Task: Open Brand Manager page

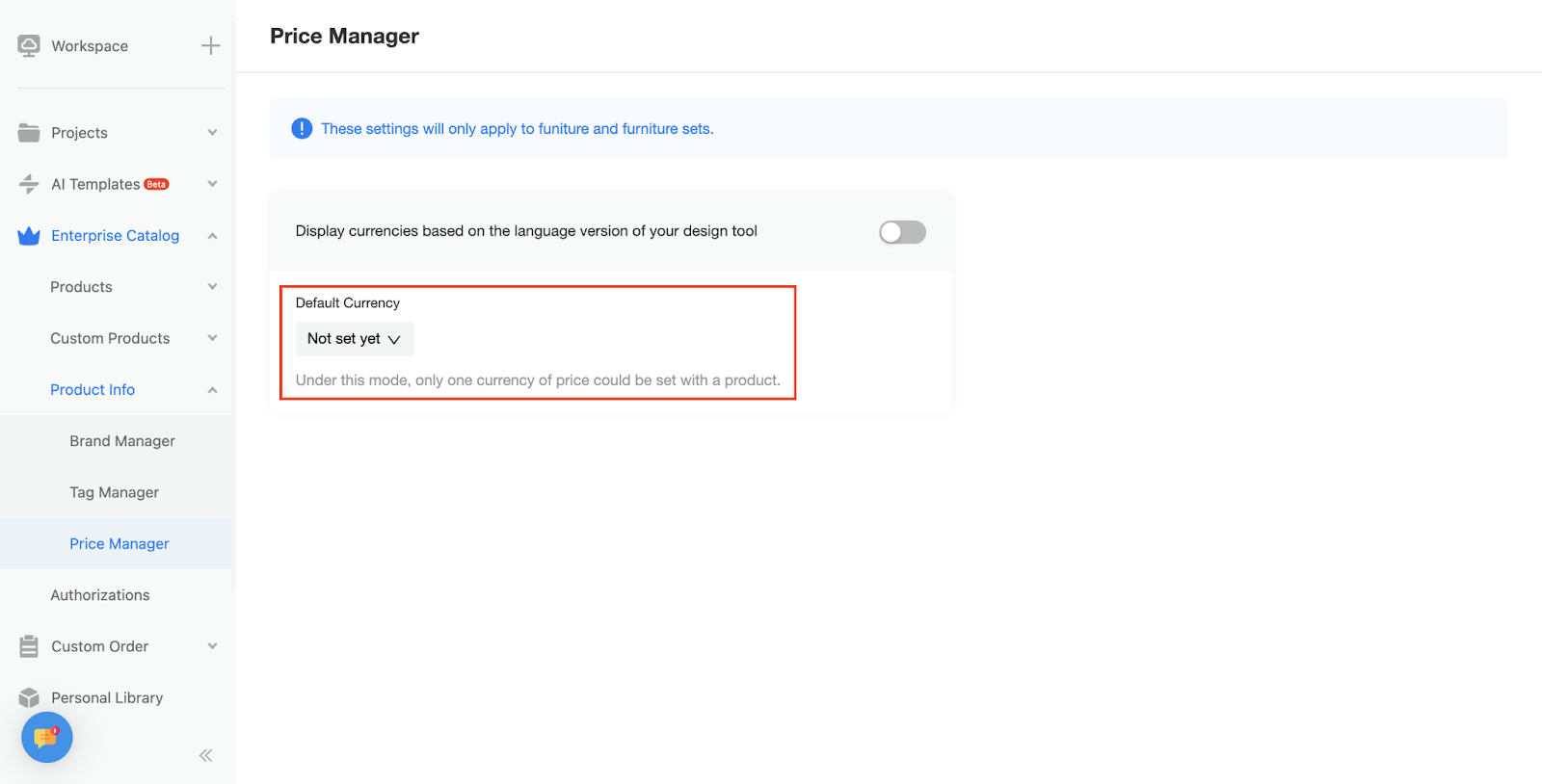Action: pyautogui.click(x=122, y=441)
